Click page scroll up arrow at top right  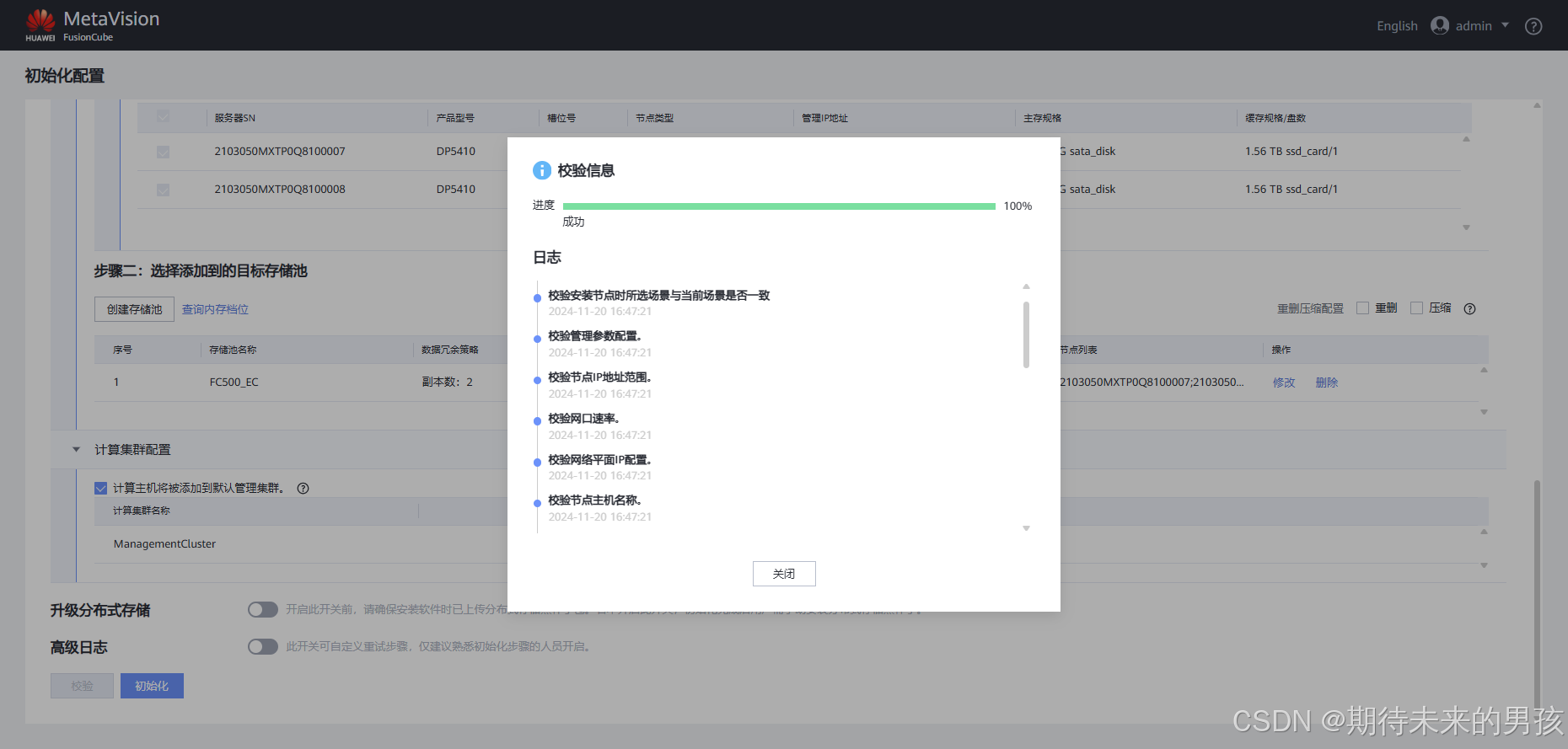point(1537,105)
